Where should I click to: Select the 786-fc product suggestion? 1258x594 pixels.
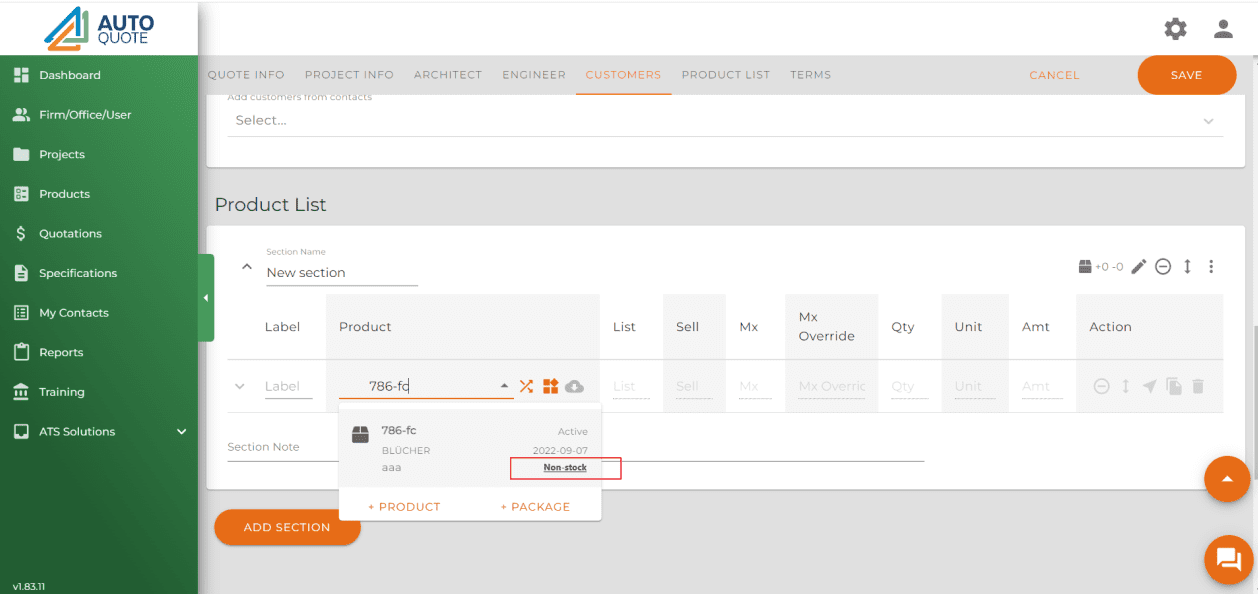click(469, 449)
